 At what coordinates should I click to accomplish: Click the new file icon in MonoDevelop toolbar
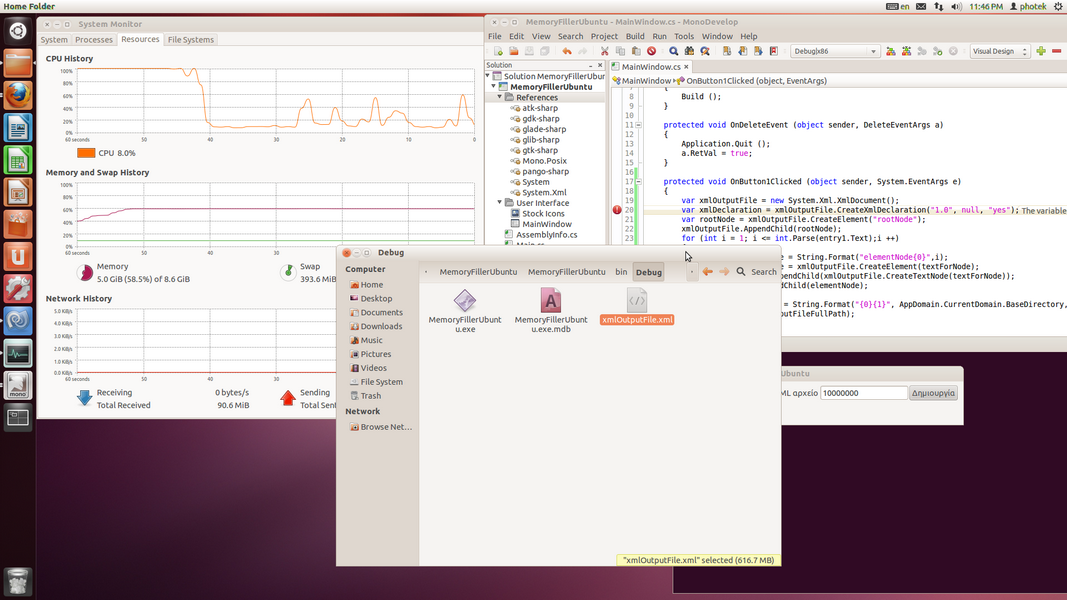click(x=498, y=51)
